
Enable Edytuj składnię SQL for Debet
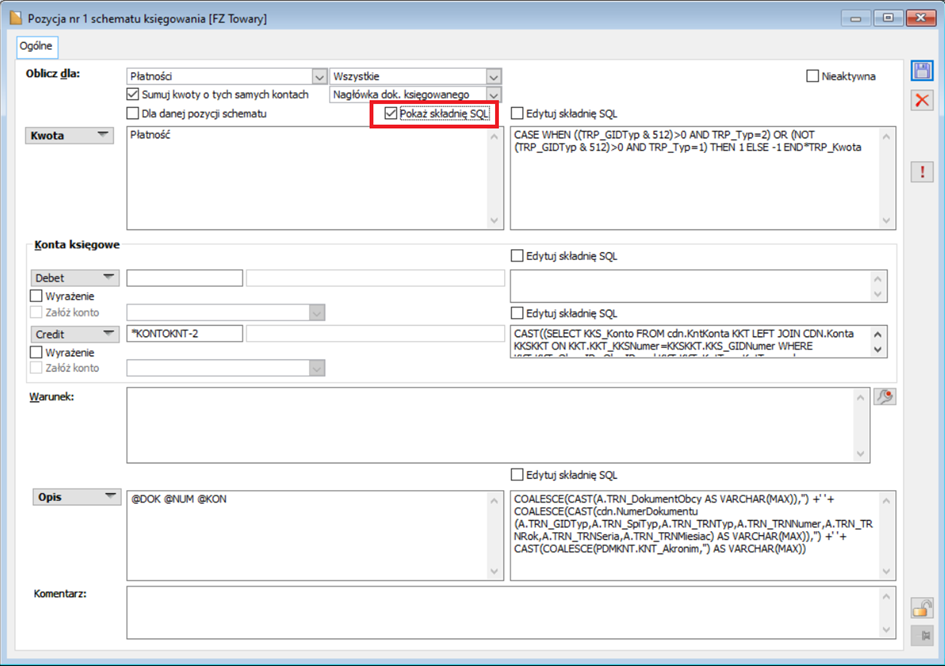[517, 256]
